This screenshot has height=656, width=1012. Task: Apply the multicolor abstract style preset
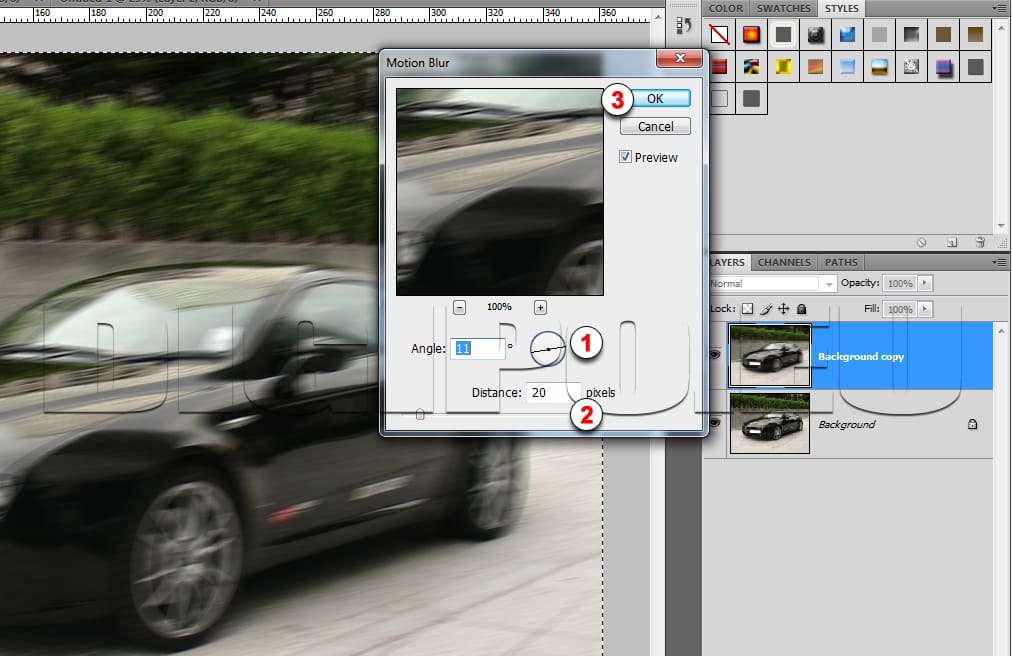pyautogui.click(x=751, y=67)
